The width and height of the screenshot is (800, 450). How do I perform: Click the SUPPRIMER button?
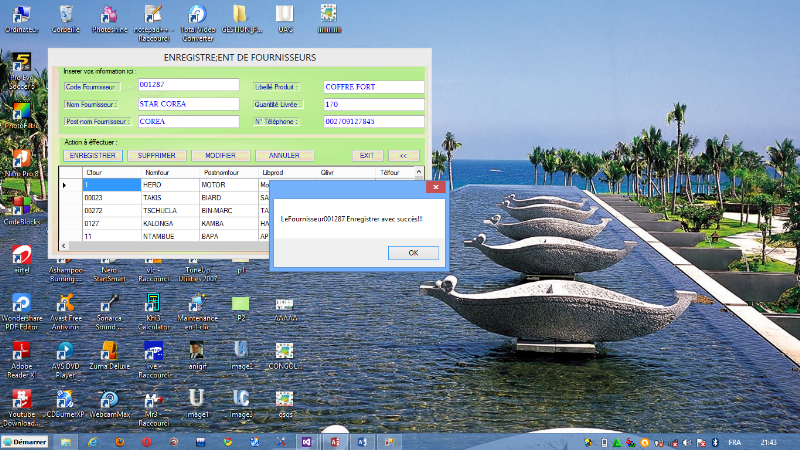(158, 156)
